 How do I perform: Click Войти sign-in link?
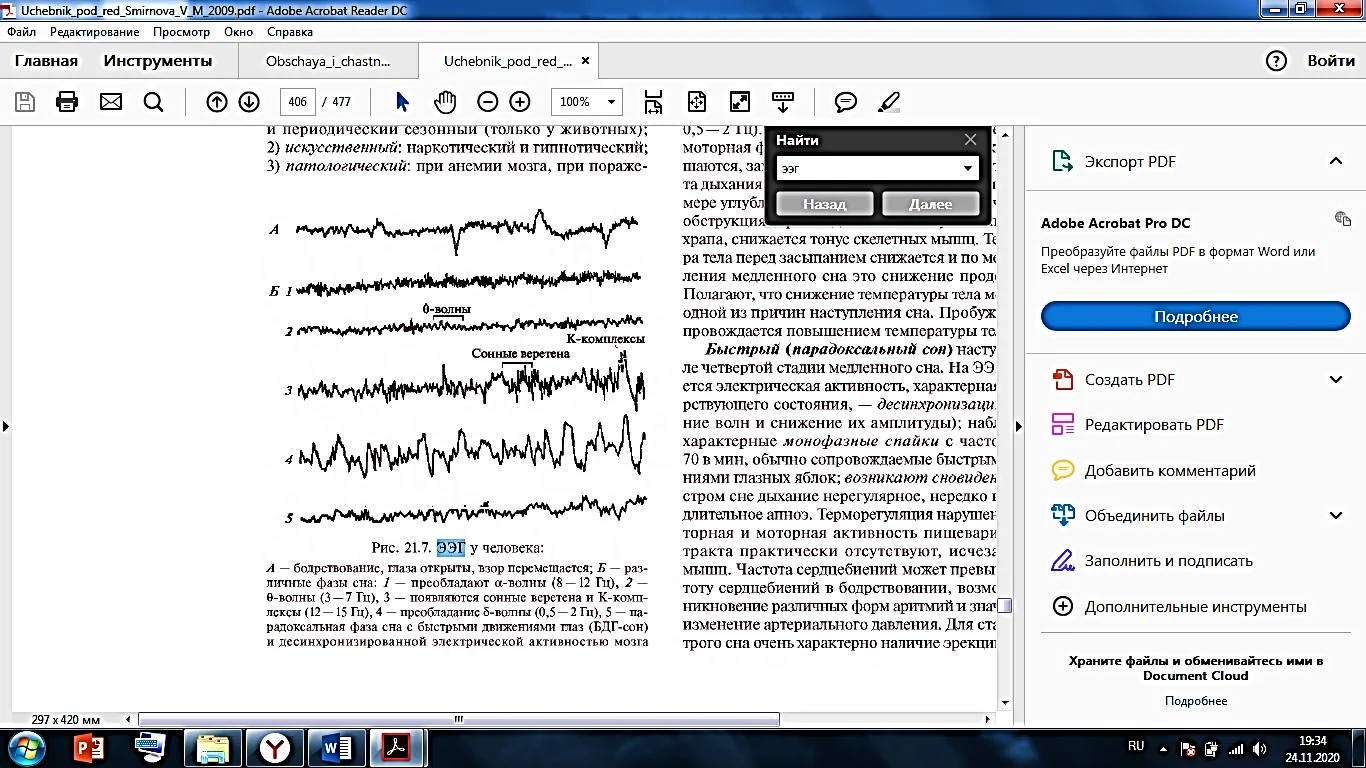1331,61
